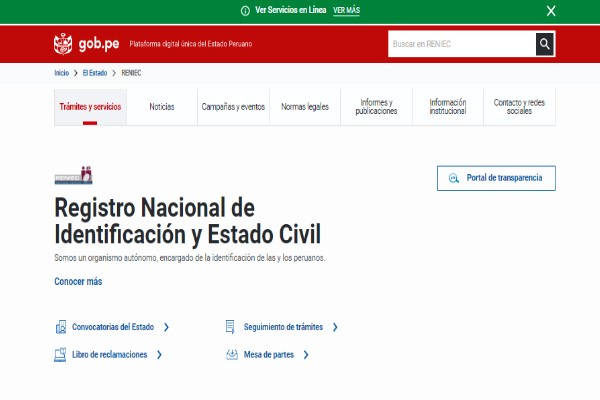This screenshot has width=600, height=400.
Task: Click the magnifier search button
Action: coord(545,44)
